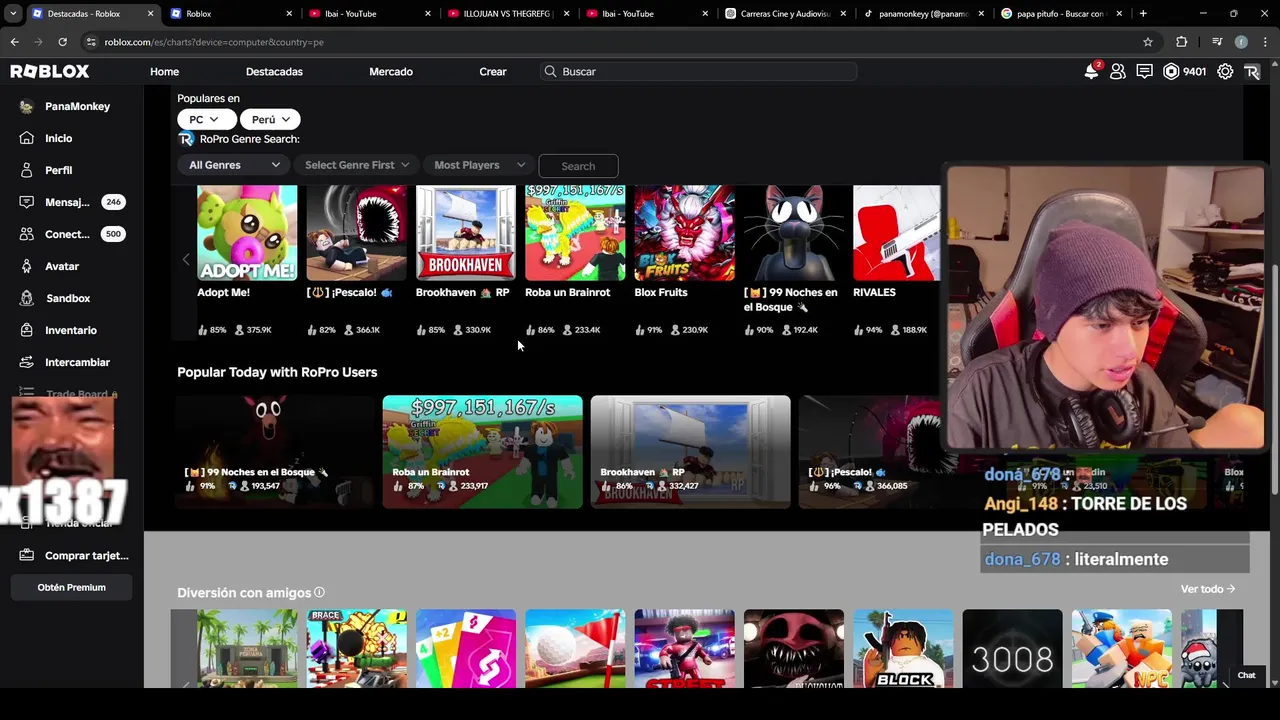
Task: Open the RoPro icon in top bar
Action: (1252, 72)
